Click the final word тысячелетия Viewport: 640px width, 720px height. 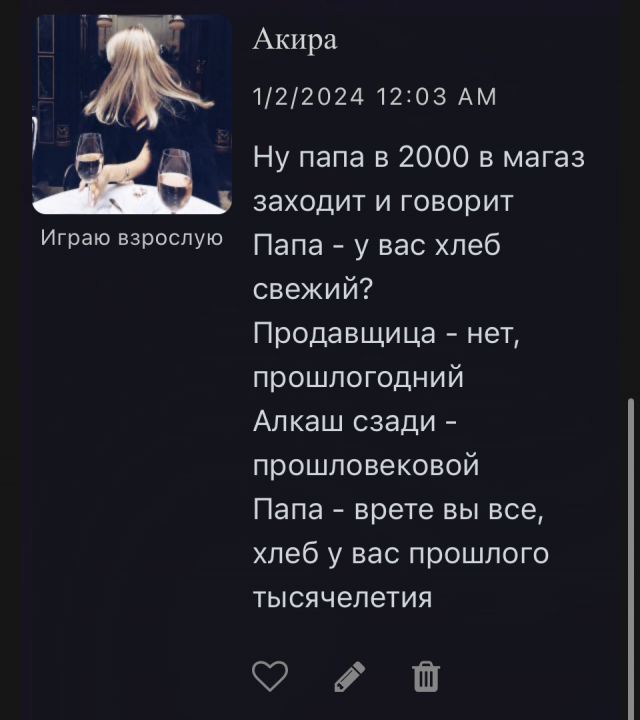pos(342,598)
